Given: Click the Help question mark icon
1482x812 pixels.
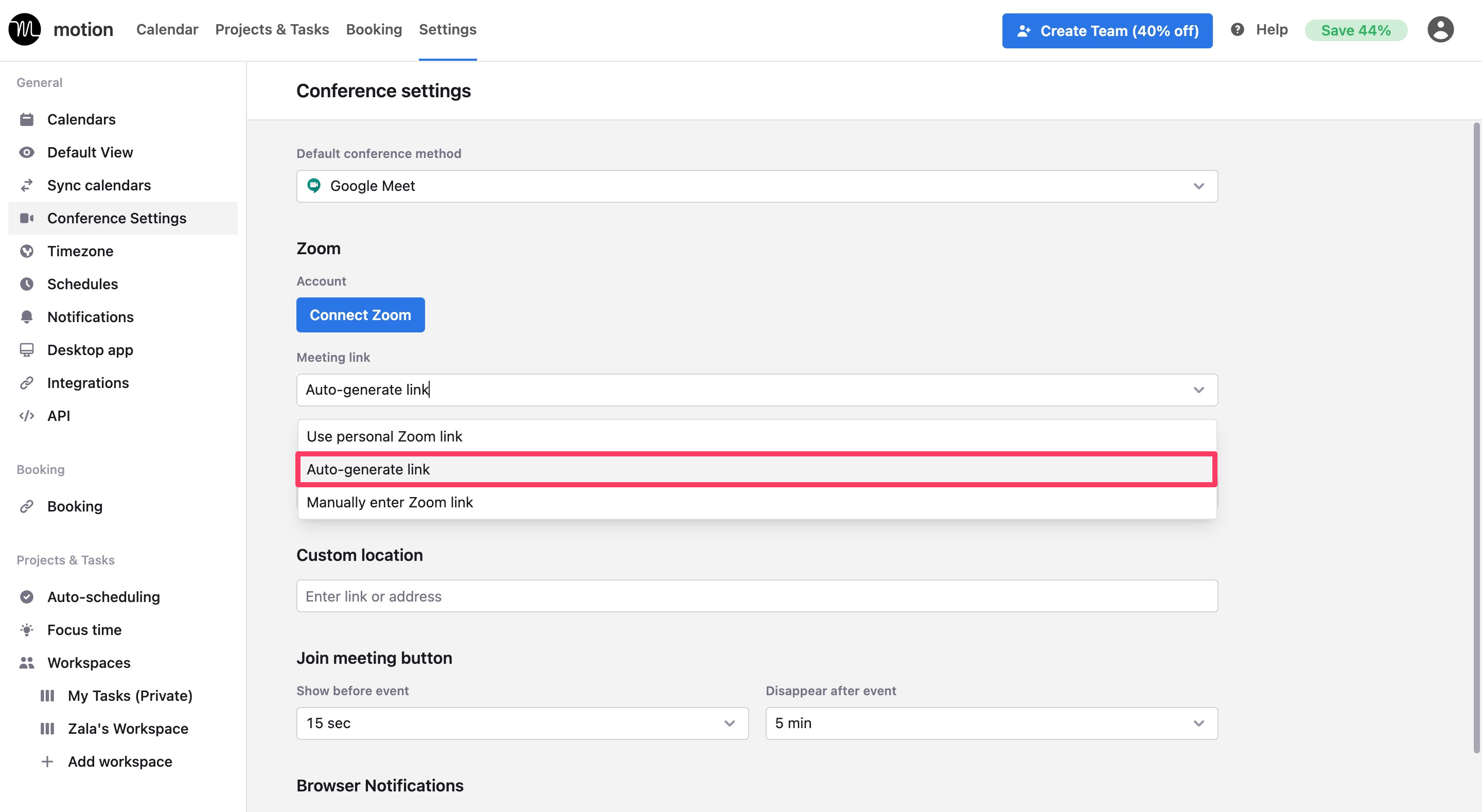Looking at the screenshot, I should click(1238, 29).
